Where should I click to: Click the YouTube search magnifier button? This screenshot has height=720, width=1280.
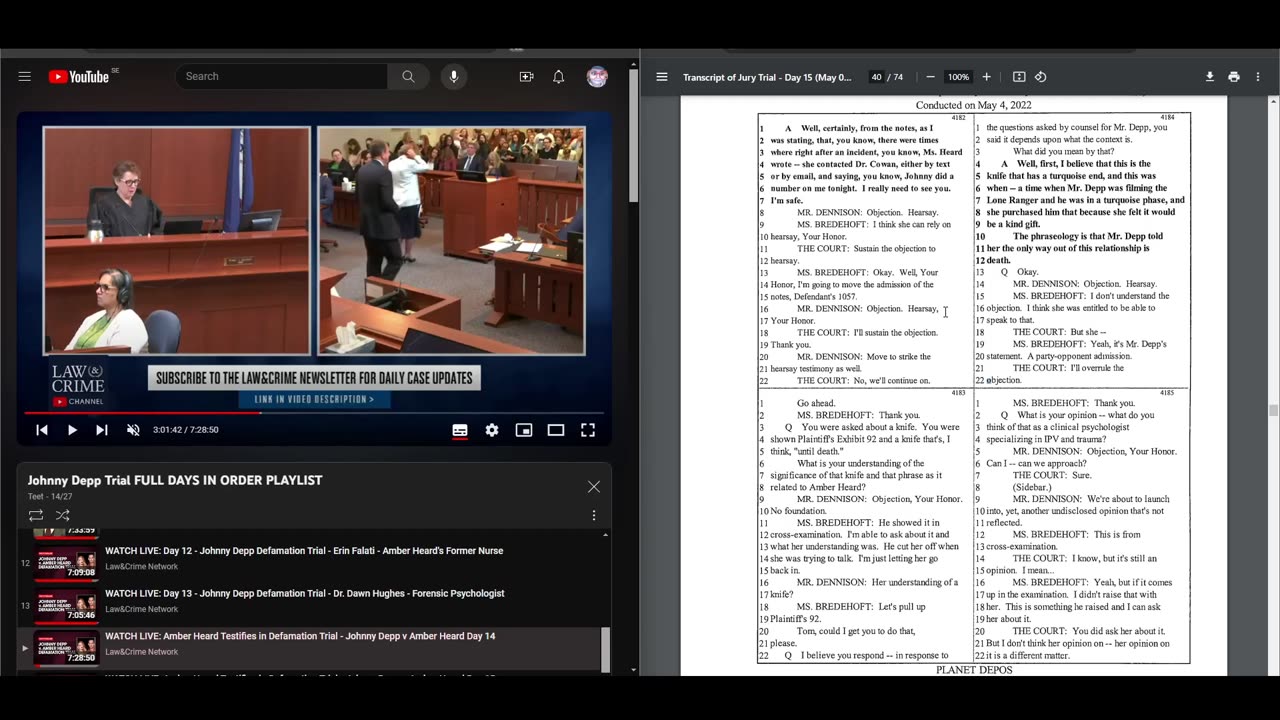coord(408,77)
